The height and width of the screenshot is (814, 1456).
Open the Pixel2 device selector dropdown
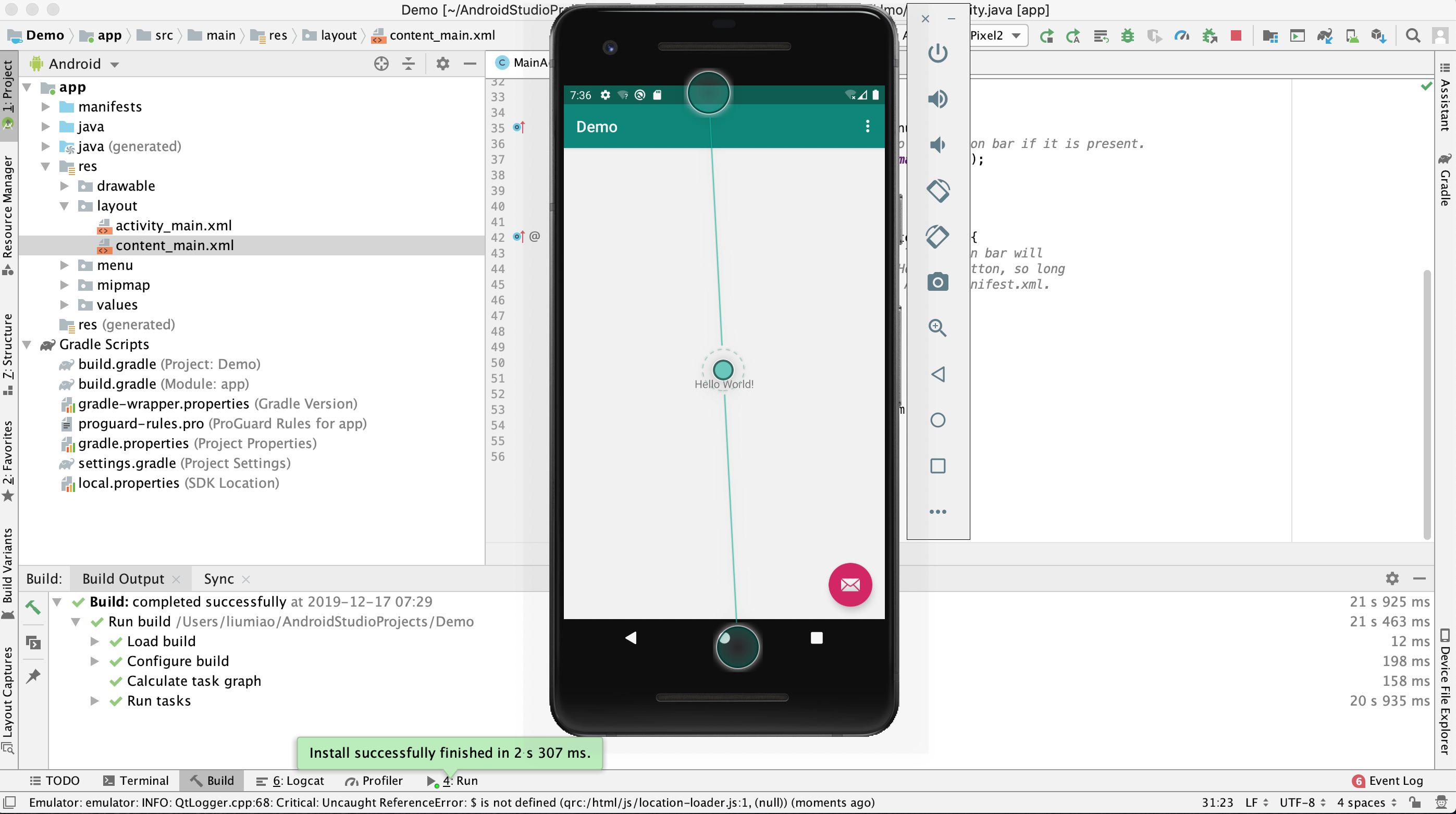pos(998,35)
